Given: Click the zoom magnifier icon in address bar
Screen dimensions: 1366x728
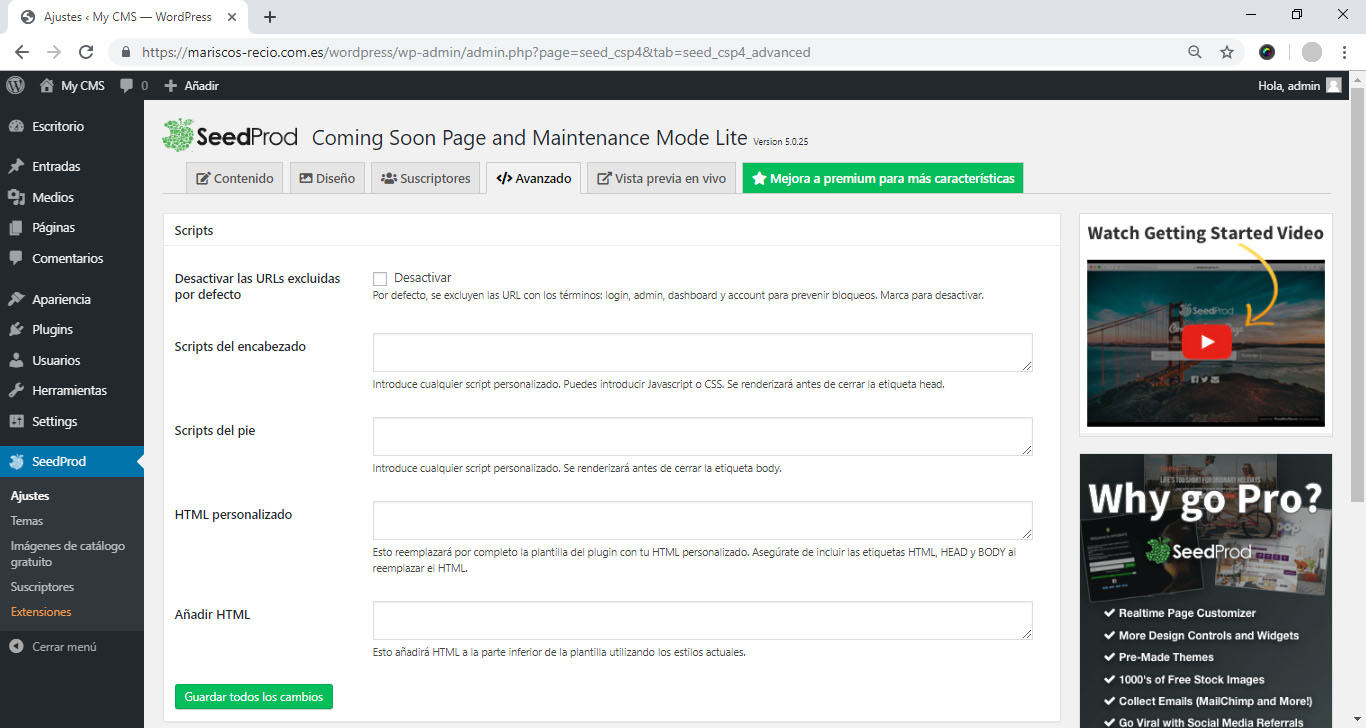Looking at the screenshot, I should tap(1195, 52).
